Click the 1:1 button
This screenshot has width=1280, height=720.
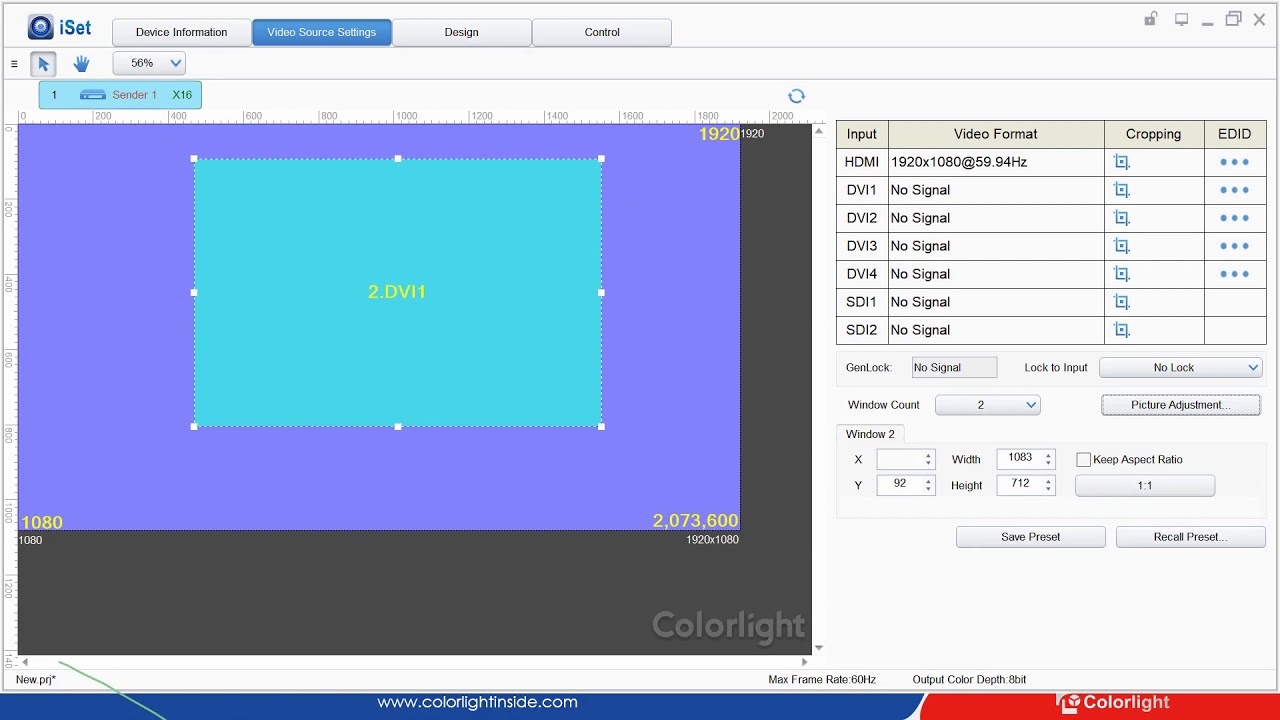tap(1145, 486)
